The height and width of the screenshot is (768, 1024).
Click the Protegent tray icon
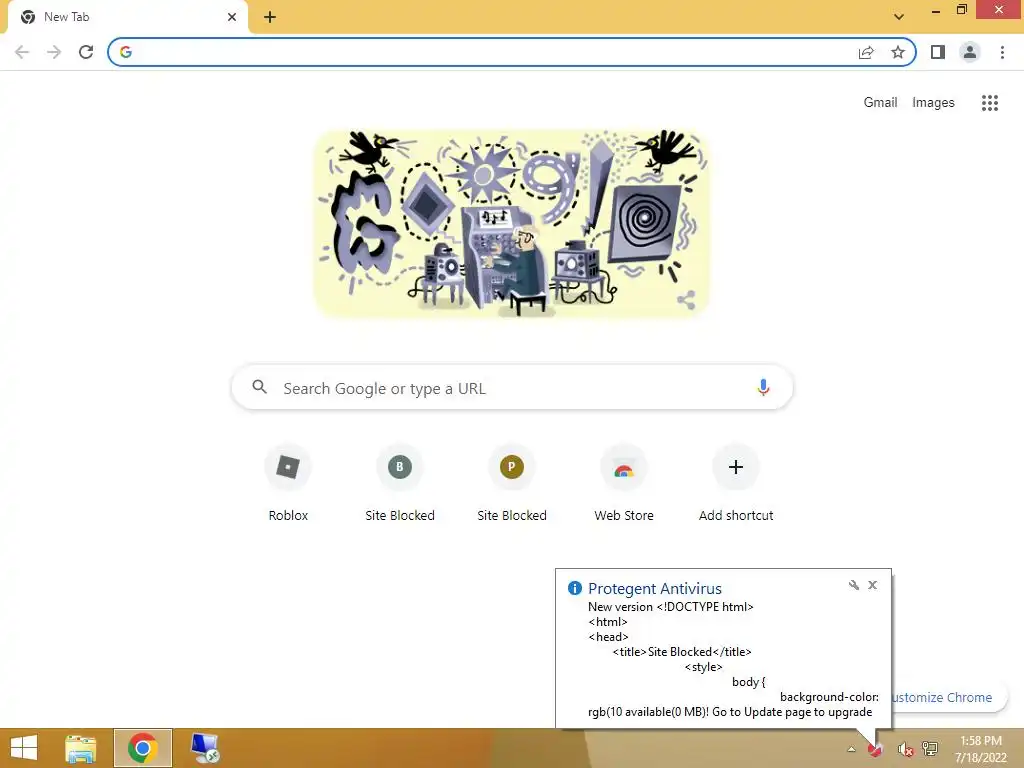coord(875,749)
